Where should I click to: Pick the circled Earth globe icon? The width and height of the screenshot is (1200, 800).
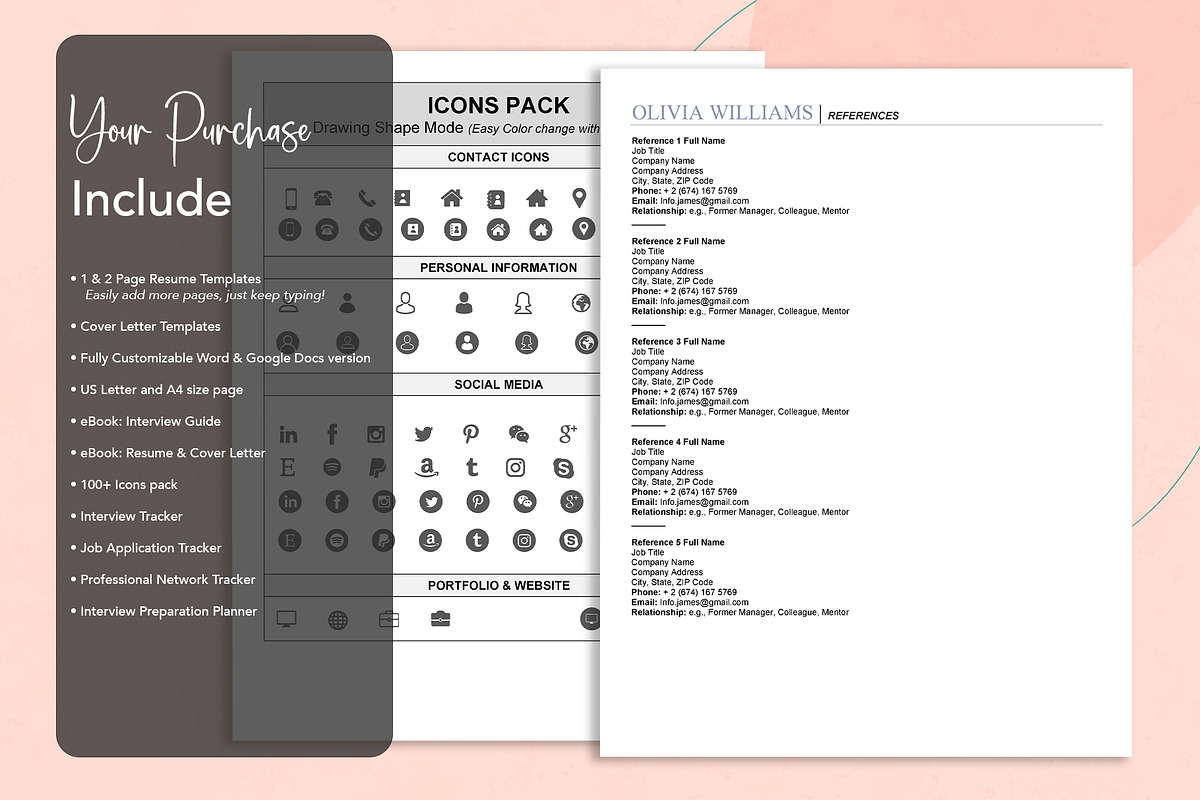587,343
